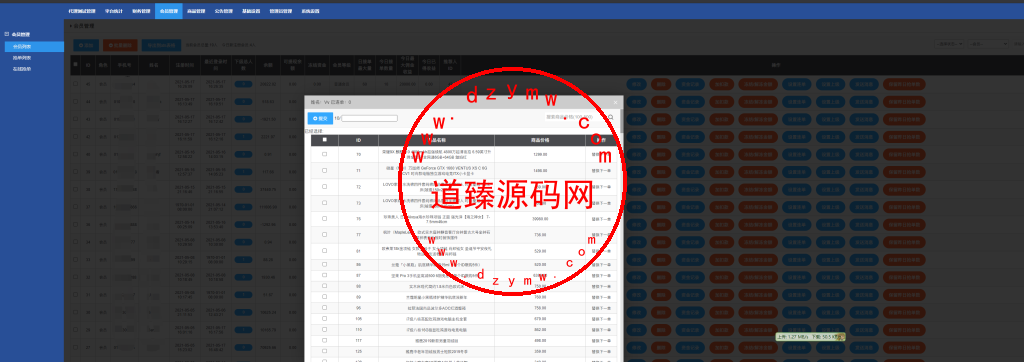Click the 39999.00 price cell
The height and width of the screenshot is (362, 1024).
tap(539, 220)
